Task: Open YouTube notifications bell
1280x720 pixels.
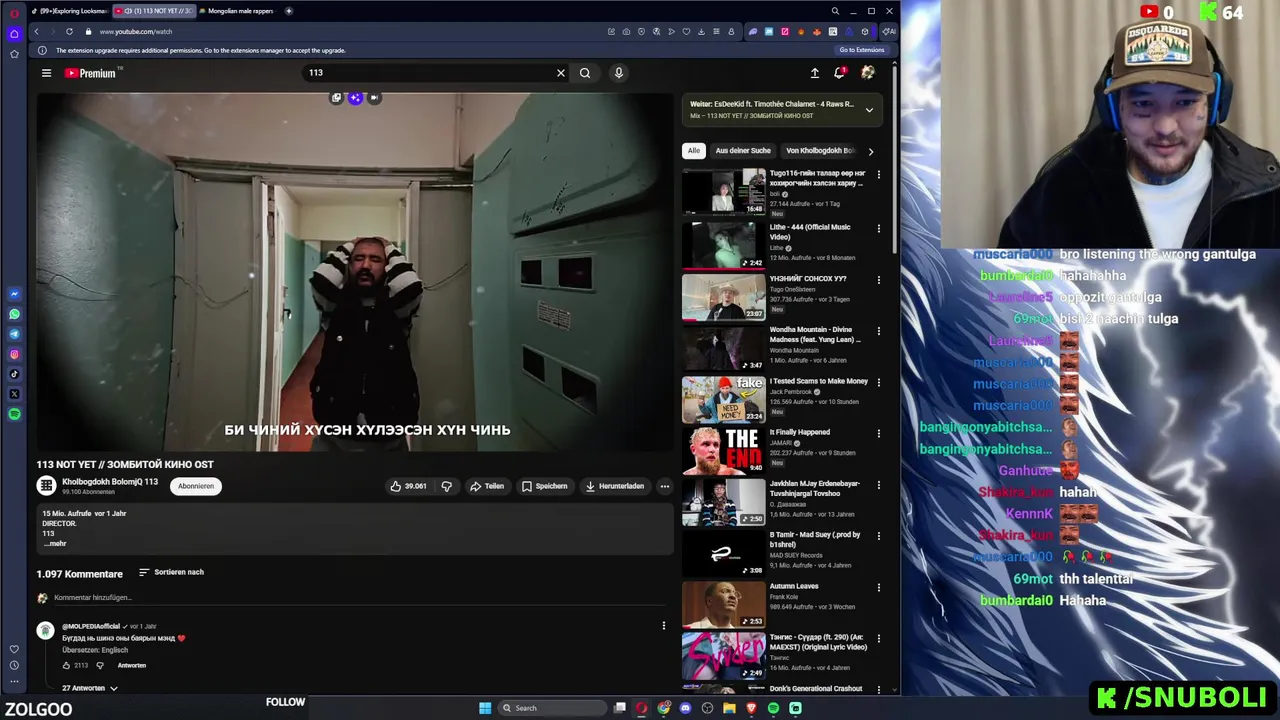Action: [x=840, y=73]
